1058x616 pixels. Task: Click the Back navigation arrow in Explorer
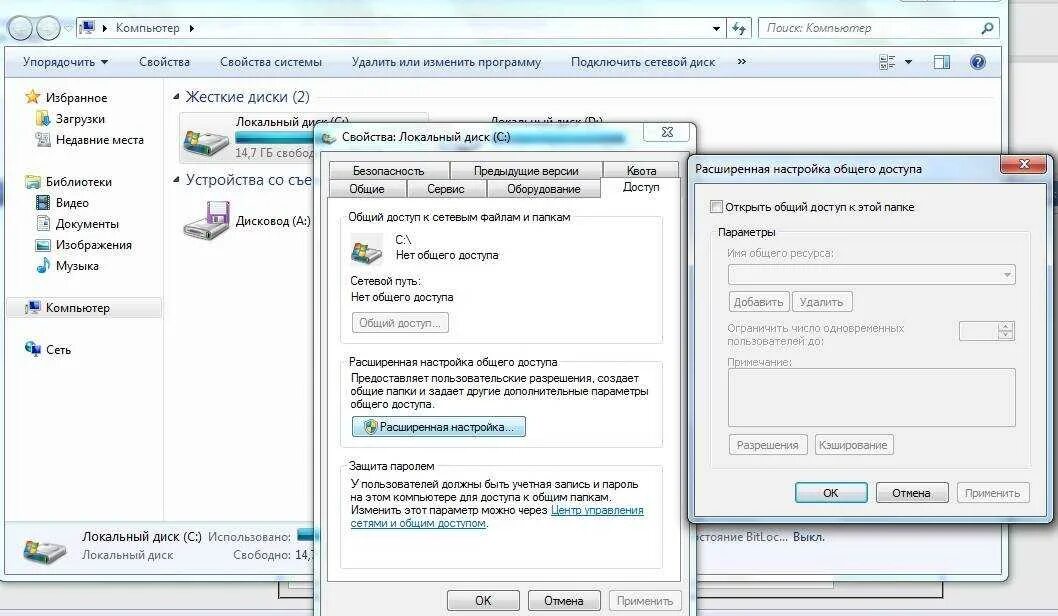coord(20,28)
